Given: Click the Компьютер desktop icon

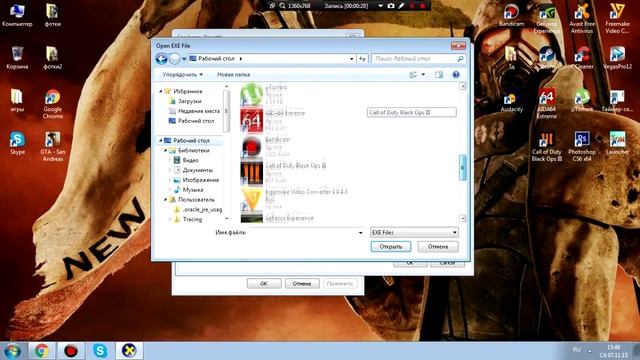Looking at the screenshot, I should [17, 16].
